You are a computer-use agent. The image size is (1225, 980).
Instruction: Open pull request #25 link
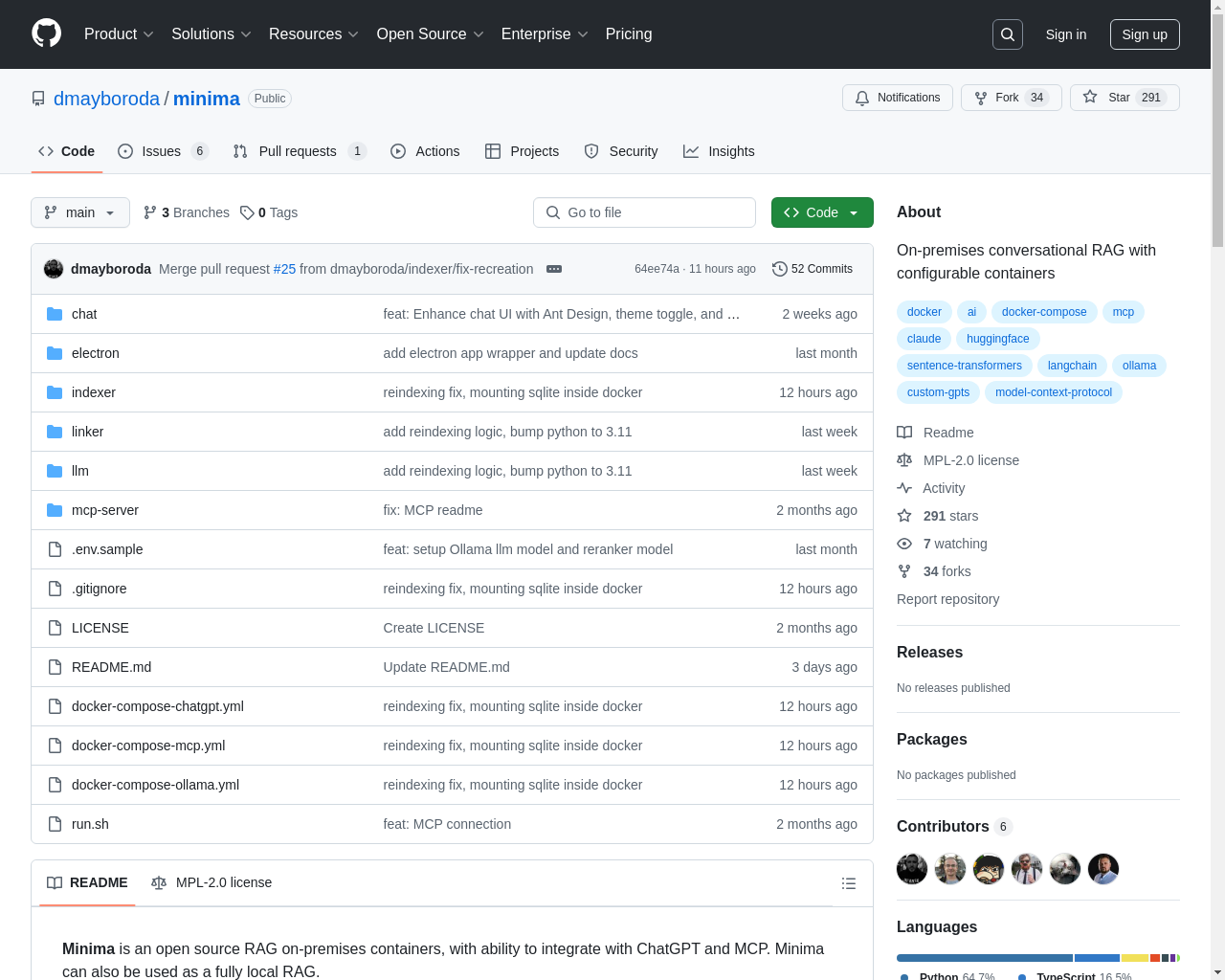(x=284, y=269)
